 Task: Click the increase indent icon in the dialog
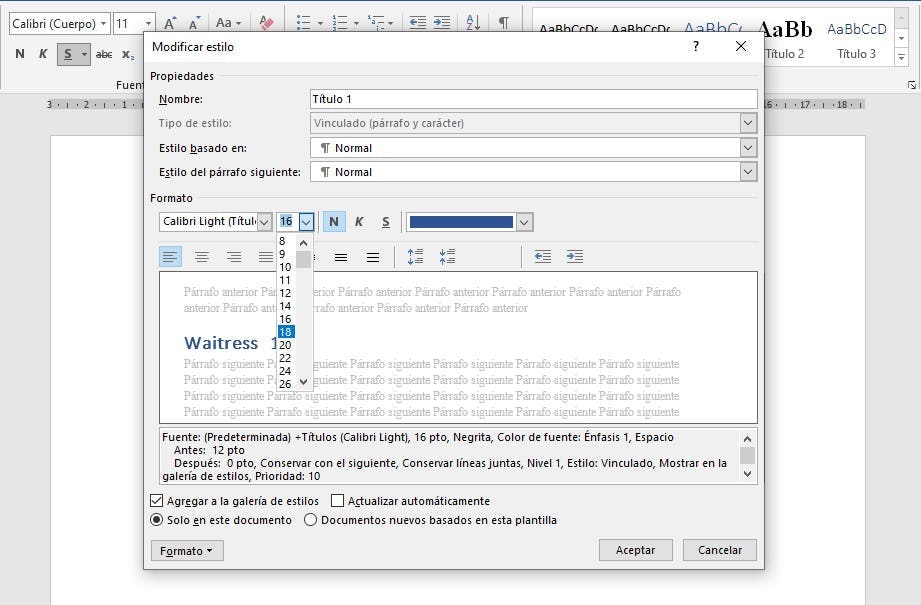pos(575,257)
